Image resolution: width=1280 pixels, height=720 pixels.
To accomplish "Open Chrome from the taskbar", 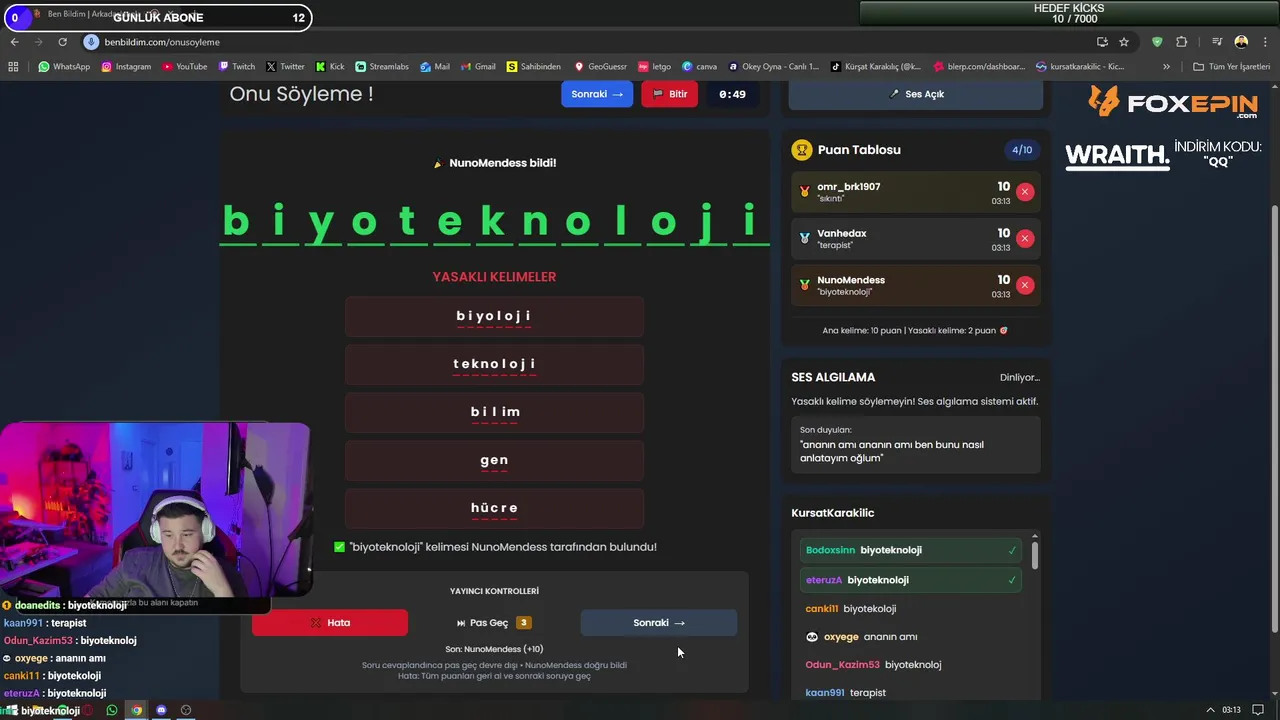I will pyautogui.click(x=137, y=710).
